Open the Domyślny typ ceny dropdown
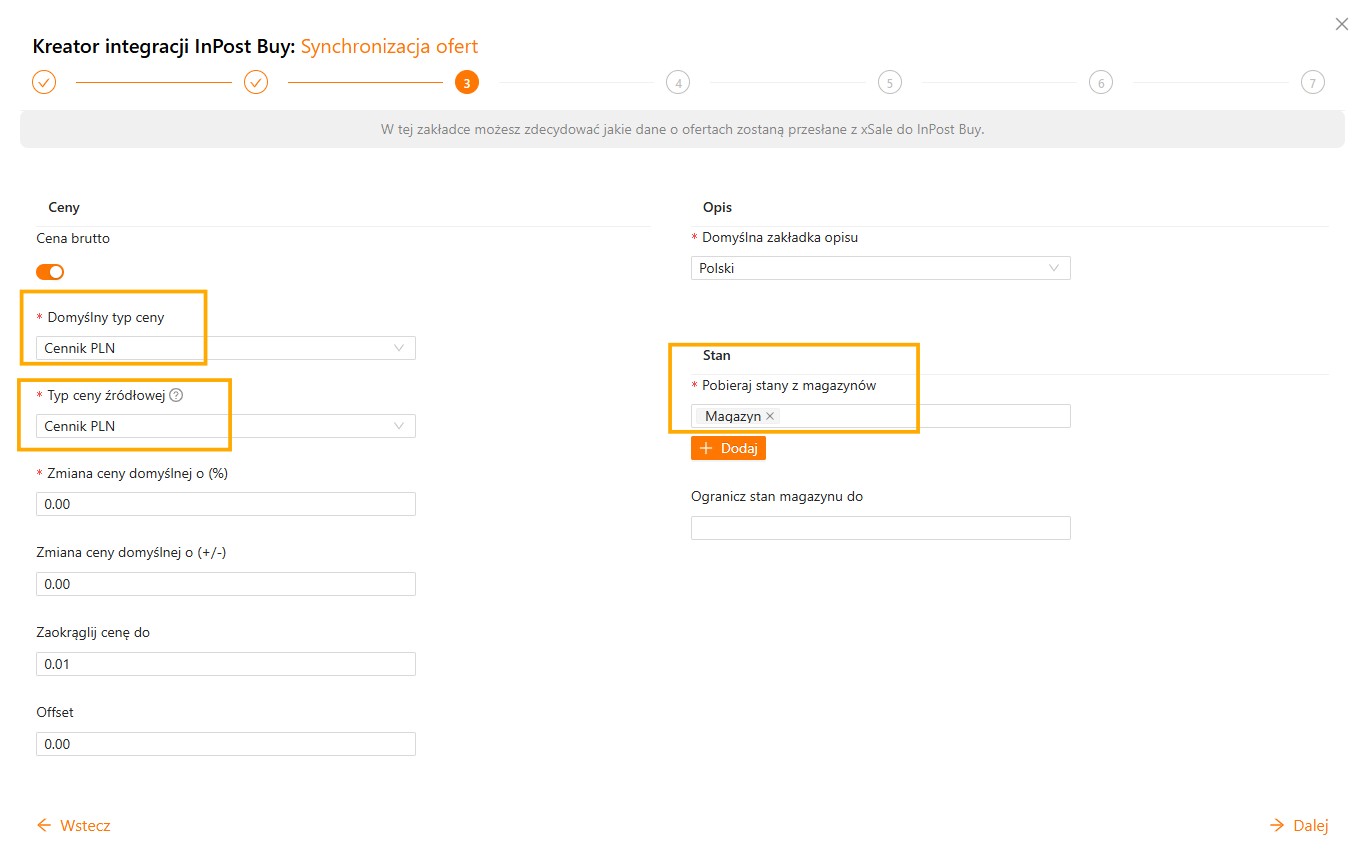The width and height of the screenshot is (1362, 861). point(225,348)
